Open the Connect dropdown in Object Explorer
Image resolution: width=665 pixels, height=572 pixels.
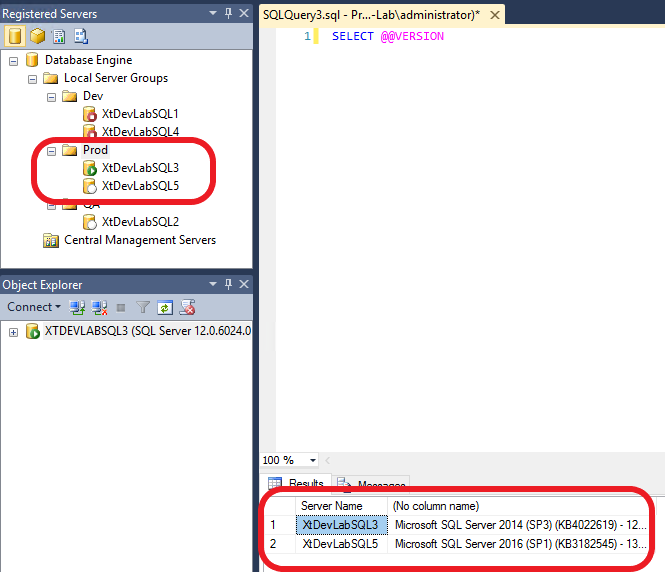click(x=34, y=307)
